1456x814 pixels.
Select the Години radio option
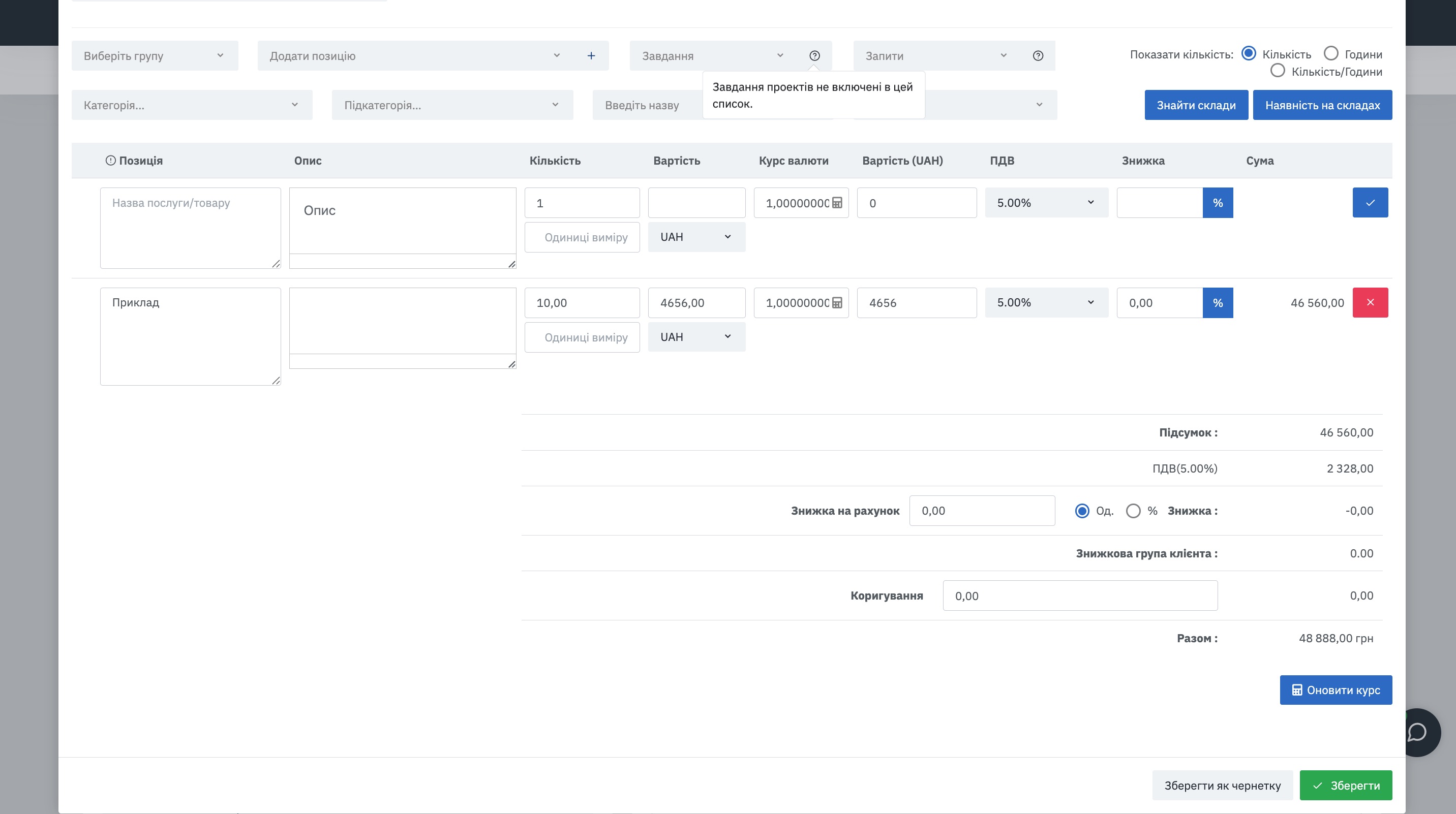[x=1330, y=54]
